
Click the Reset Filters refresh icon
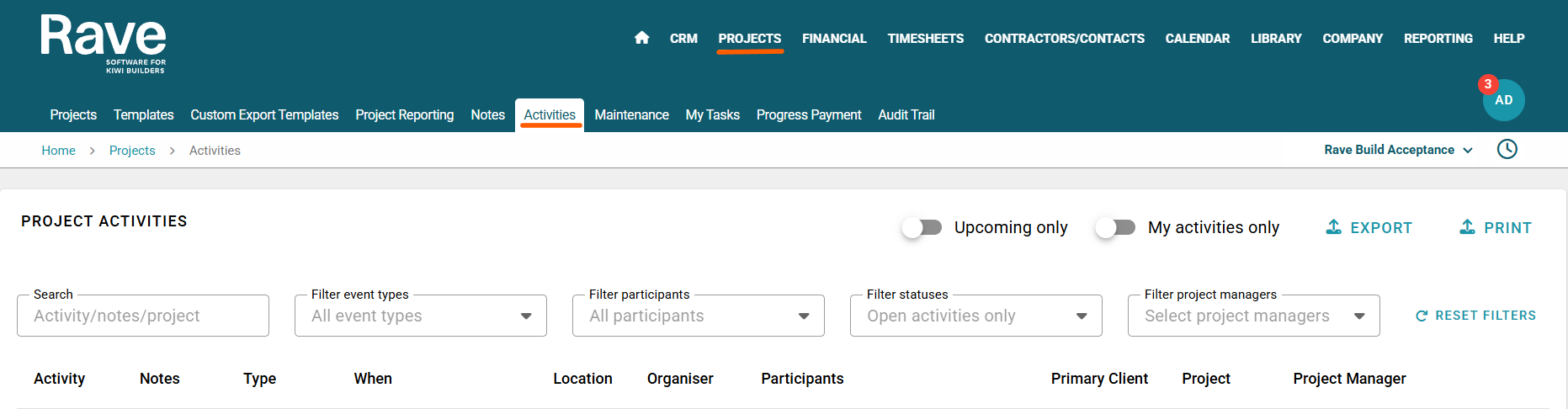[1422, 316]
